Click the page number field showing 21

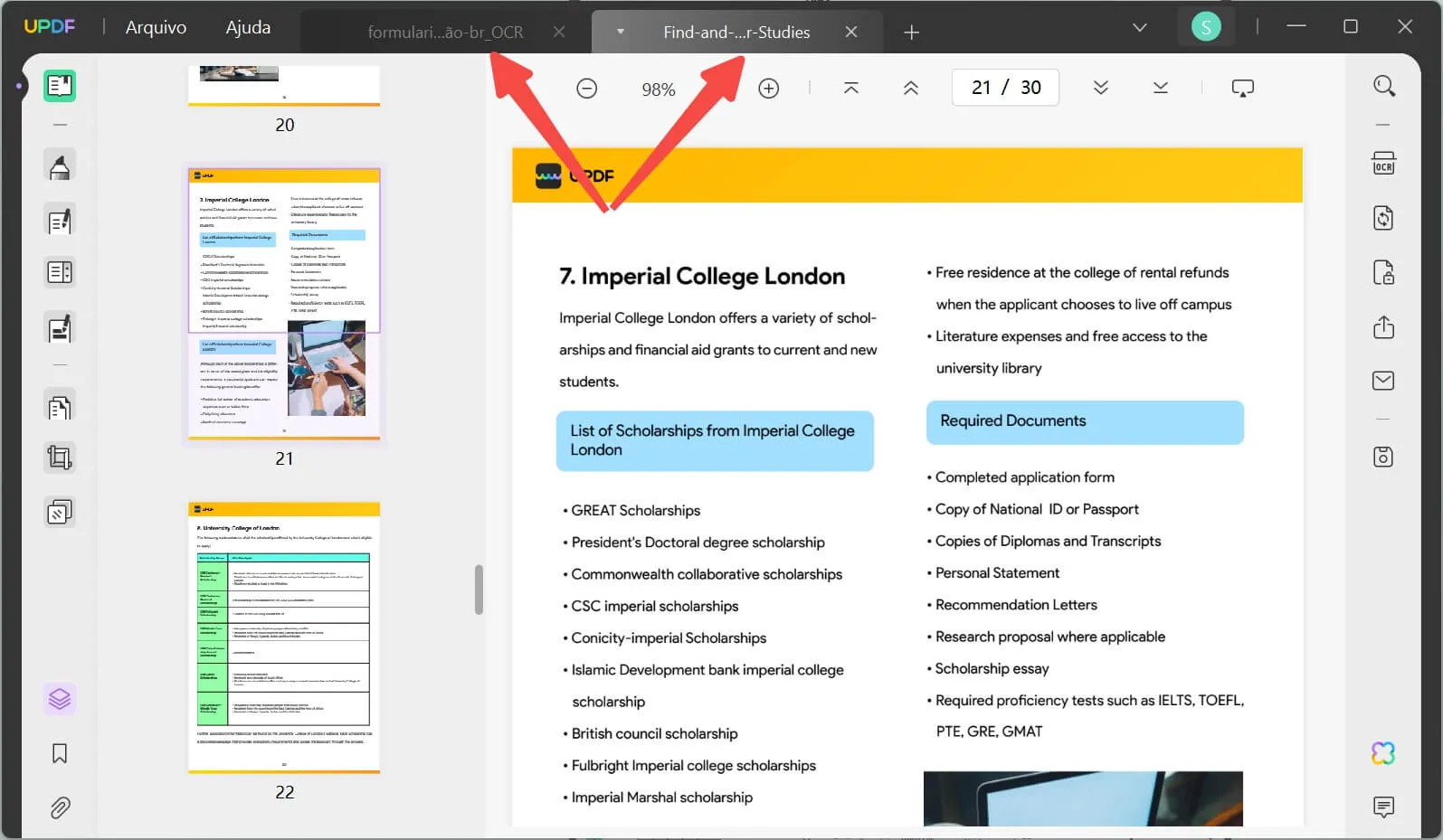[x=982, y=88]
